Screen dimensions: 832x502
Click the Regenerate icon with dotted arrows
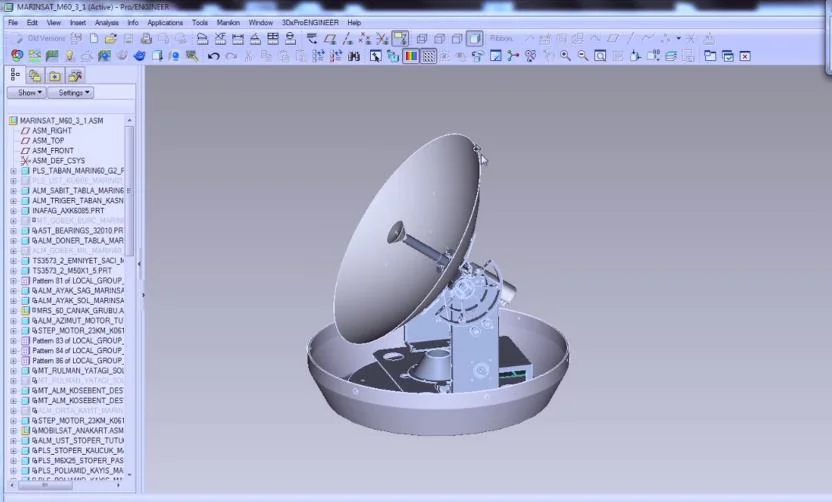click(x=318, y=56)
